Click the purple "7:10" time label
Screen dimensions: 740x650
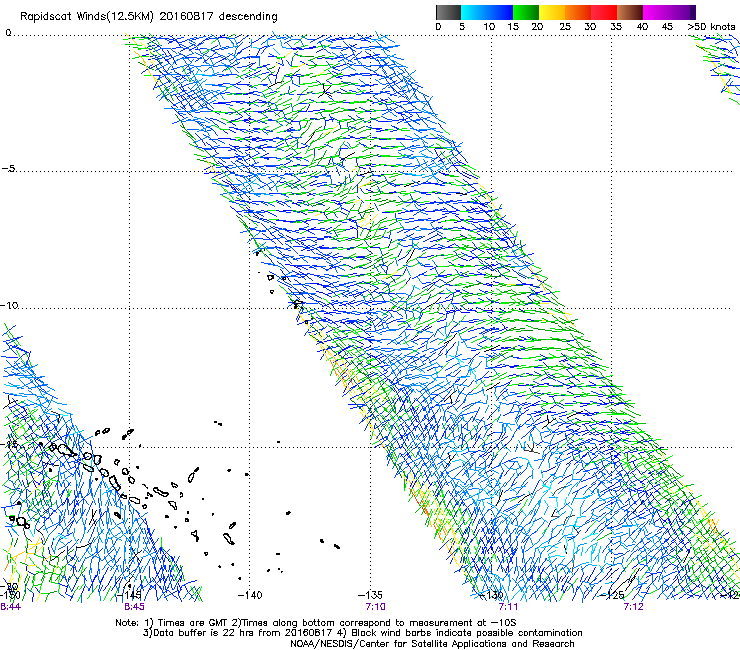coord(375,607)
